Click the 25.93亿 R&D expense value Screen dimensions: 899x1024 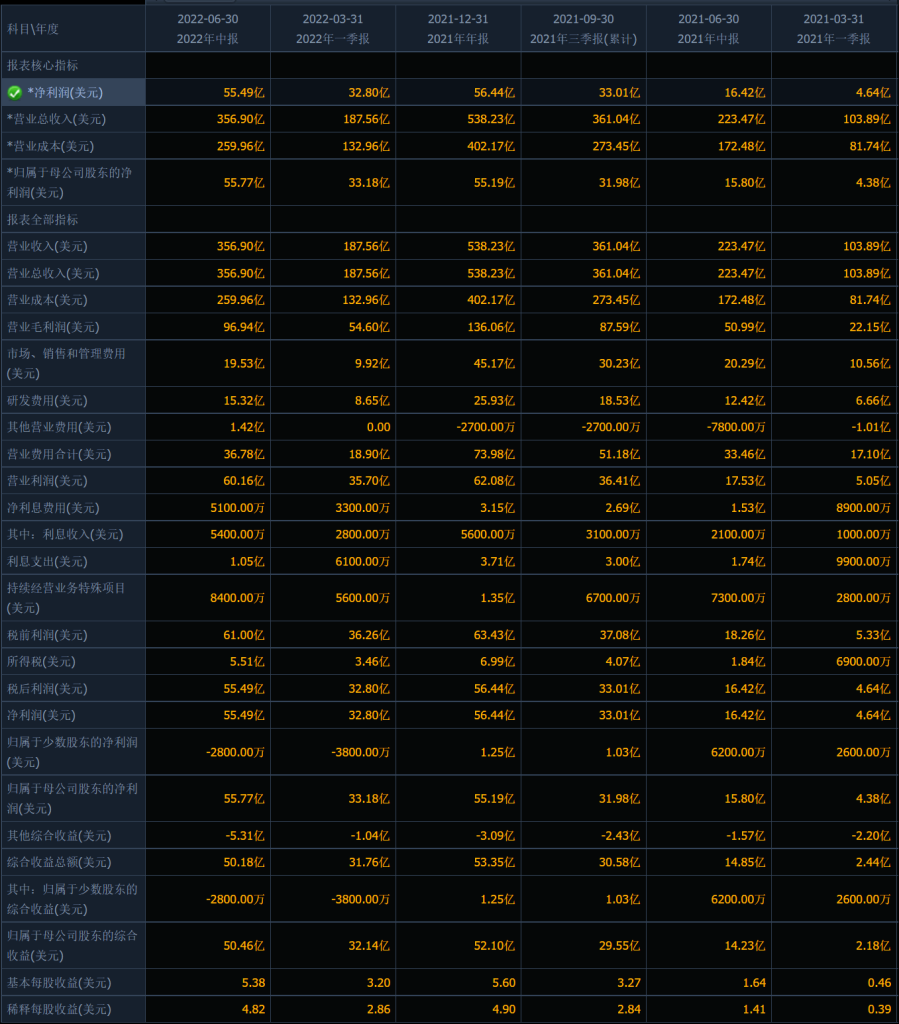tap(494, 400)
